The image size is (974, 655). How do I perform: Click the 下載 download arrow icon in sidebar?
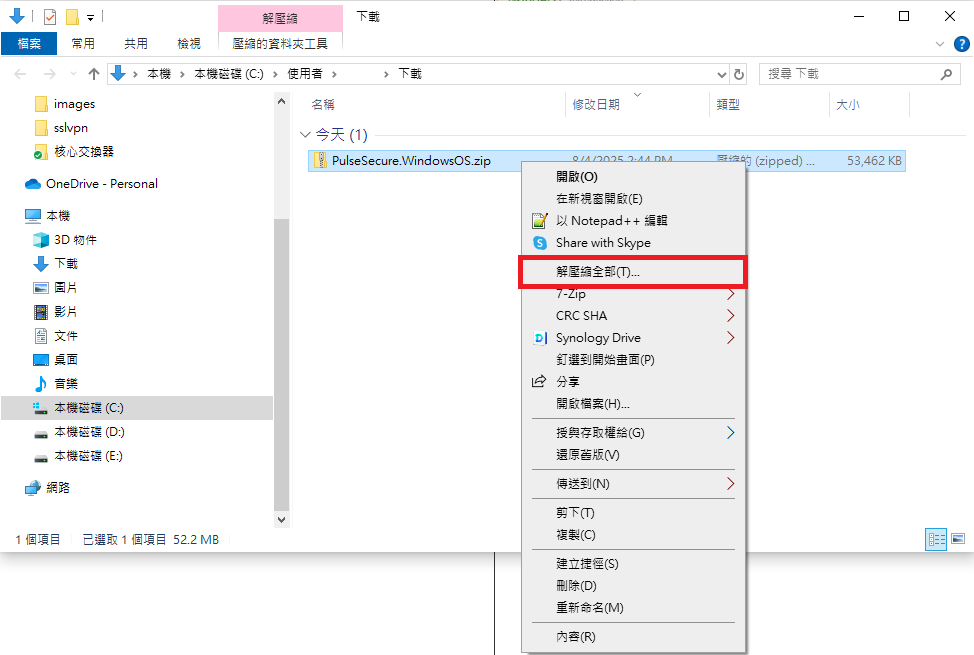tap(41, 264)
